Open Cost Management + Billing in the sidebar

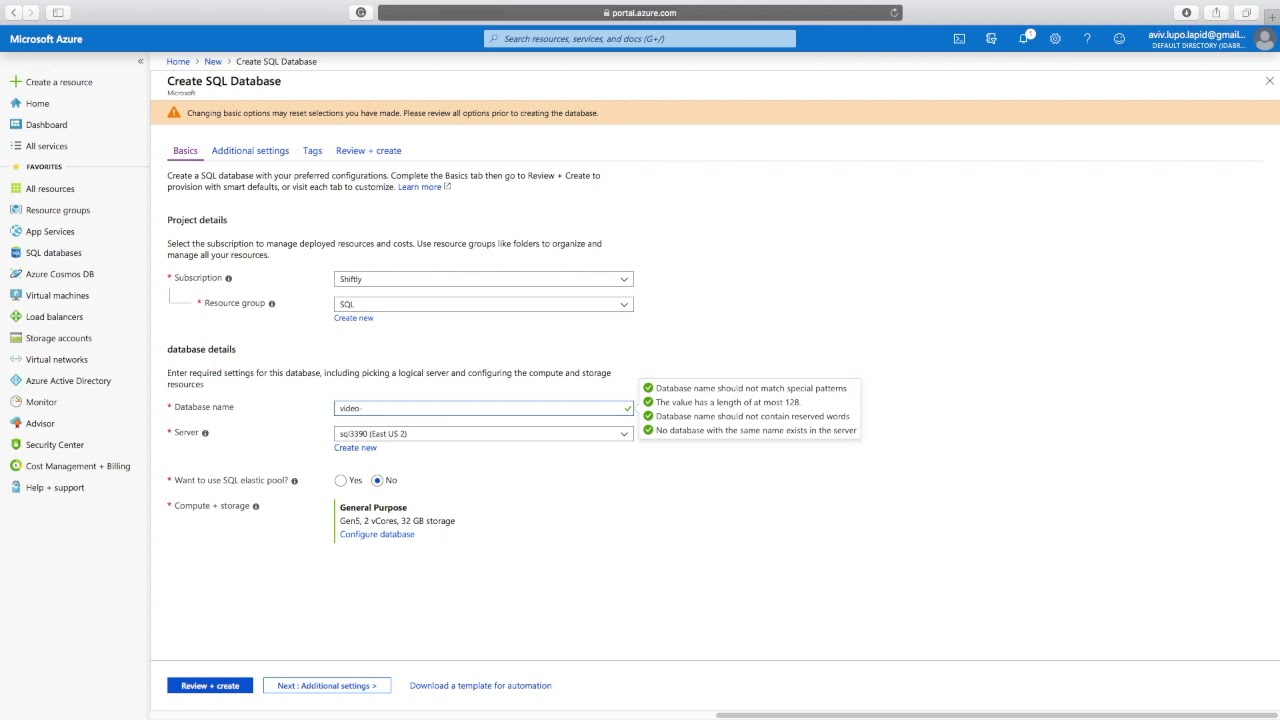pyautogui.click(x=78, y=466)
